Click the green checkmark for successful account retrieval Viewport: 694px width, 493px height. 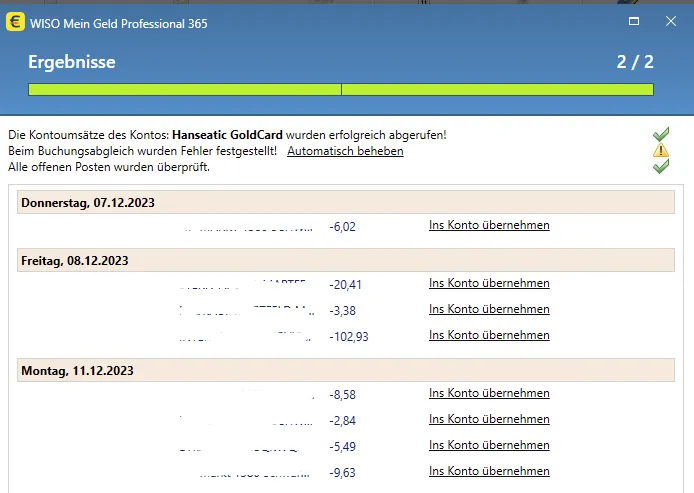tap(660, 134)
